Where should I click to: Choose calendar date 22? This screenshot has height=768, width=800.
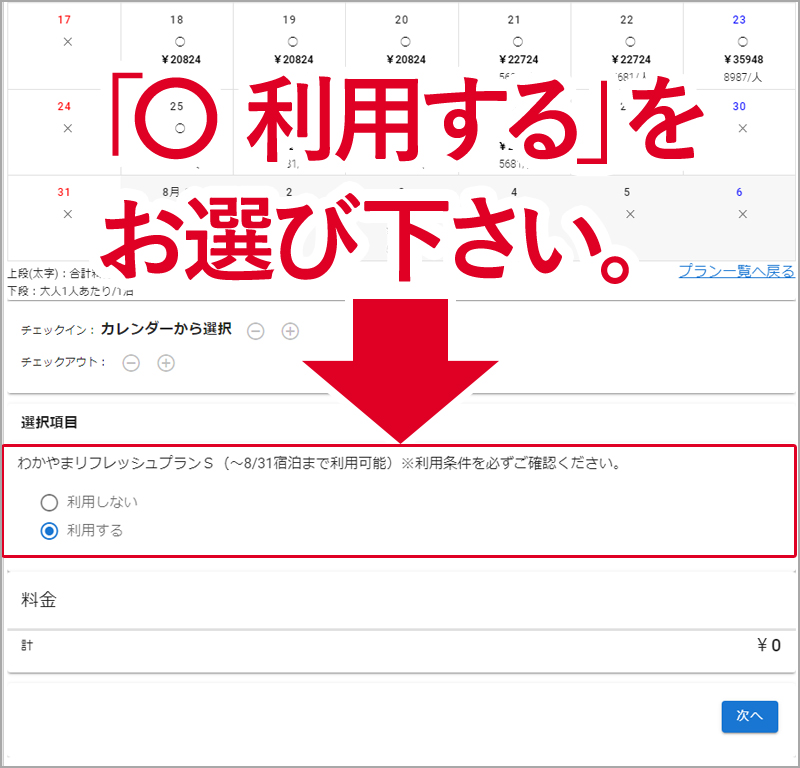pos(627,45)
